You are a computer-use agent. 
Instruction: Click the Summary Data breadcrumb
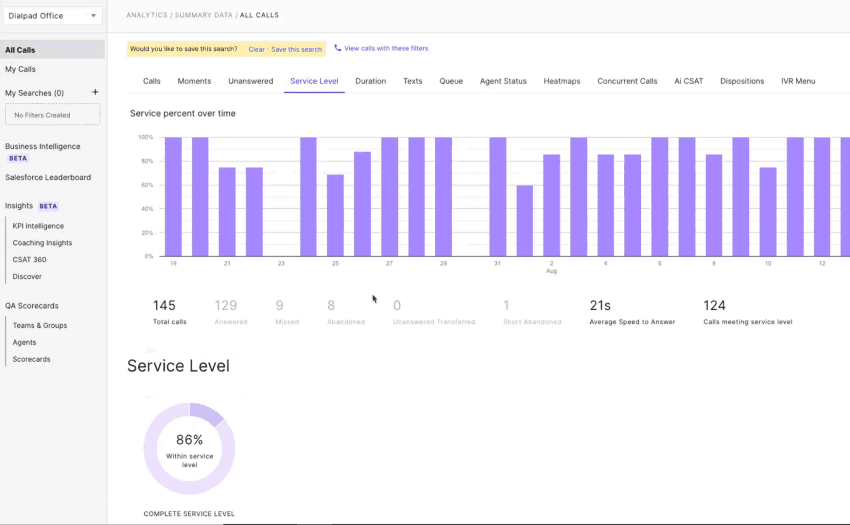[204, 16]
